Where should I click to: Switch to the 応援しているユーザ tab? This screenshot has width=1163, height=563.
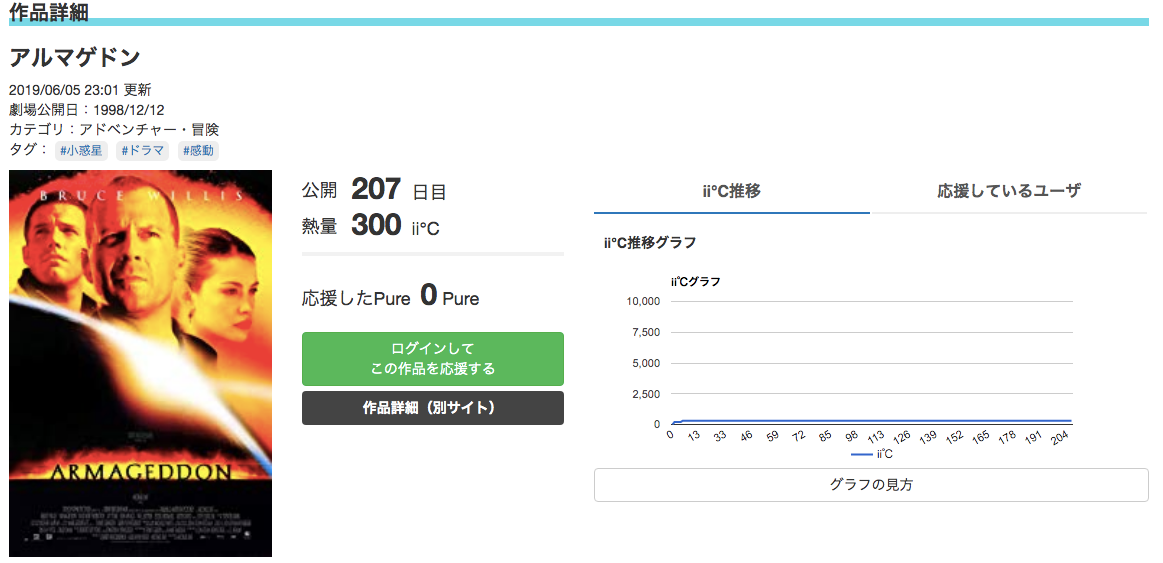coord(1009,191)
